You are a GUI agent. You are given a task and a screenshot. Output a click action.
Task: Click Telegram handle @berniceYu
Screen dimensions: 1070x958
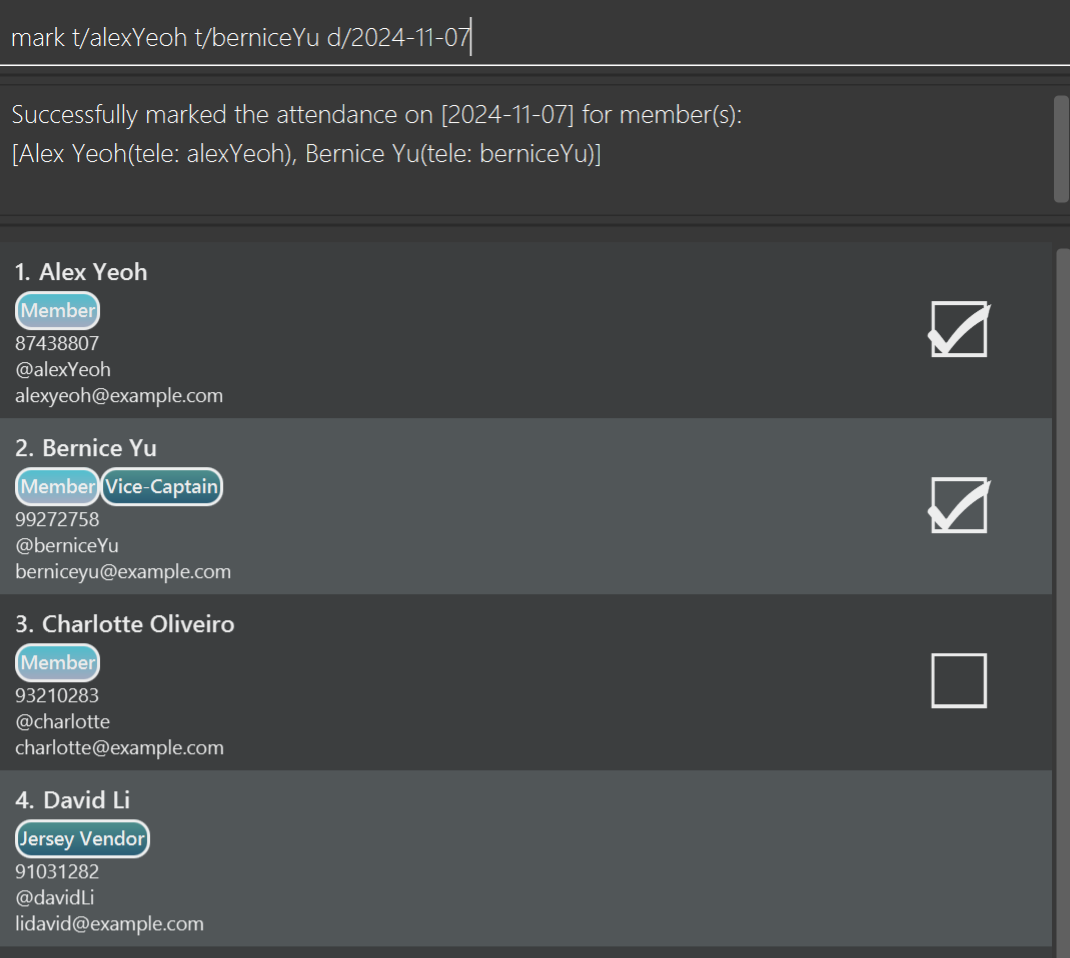point(67,546)
